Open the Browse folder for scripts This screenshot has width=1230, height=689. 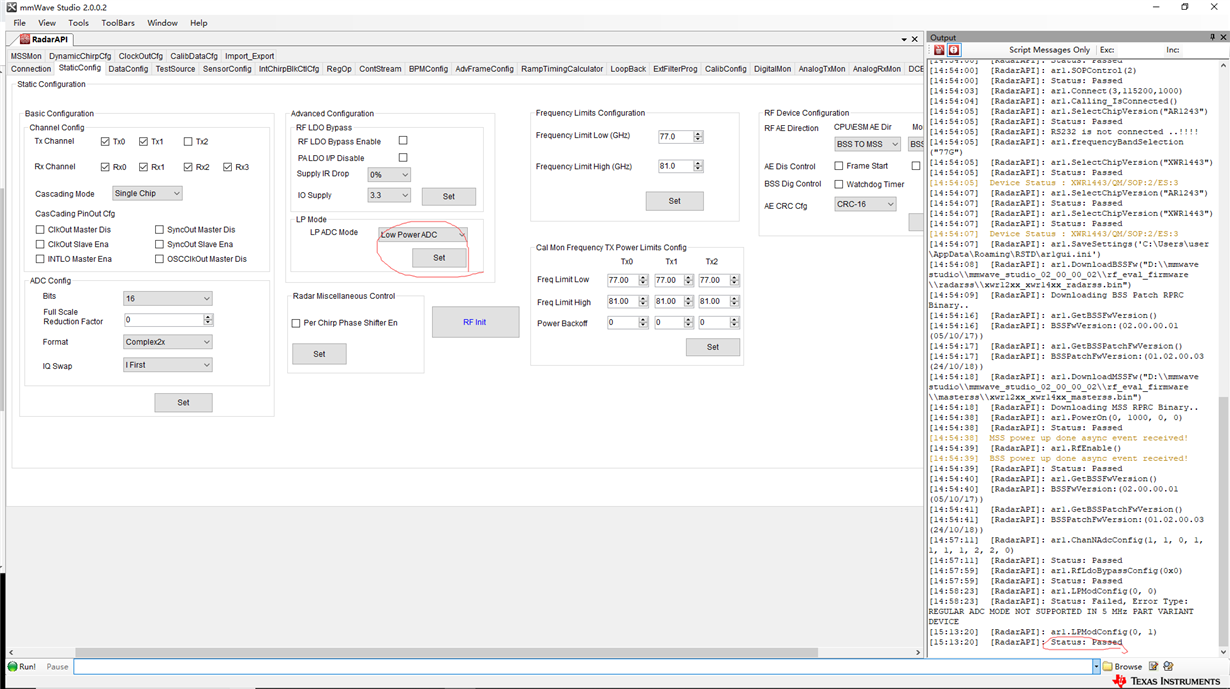[x=1122, y=666]
